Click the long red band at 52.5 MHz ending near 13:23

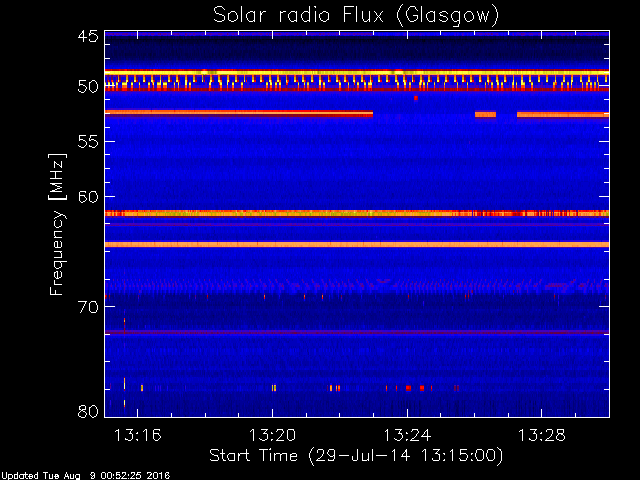pos(239,113)
